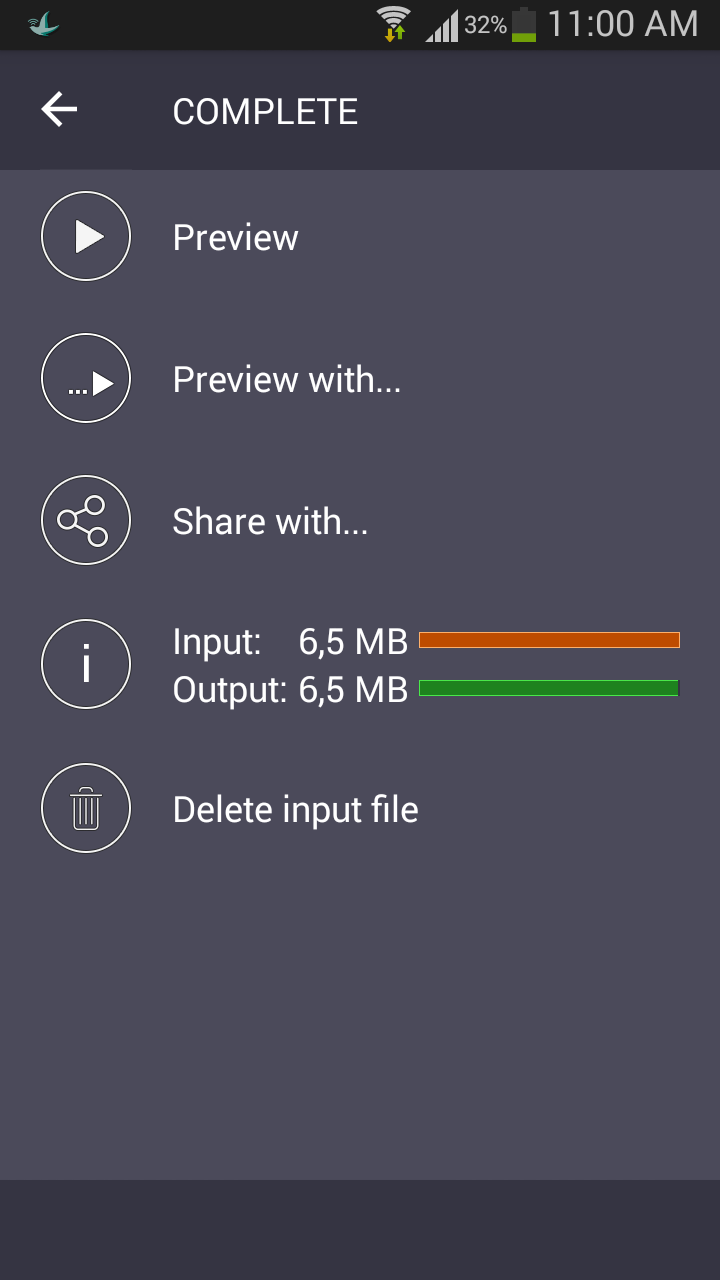
Task: Tap the trash can delete icon
Action: pyautogui.click(x=86, y=809)
